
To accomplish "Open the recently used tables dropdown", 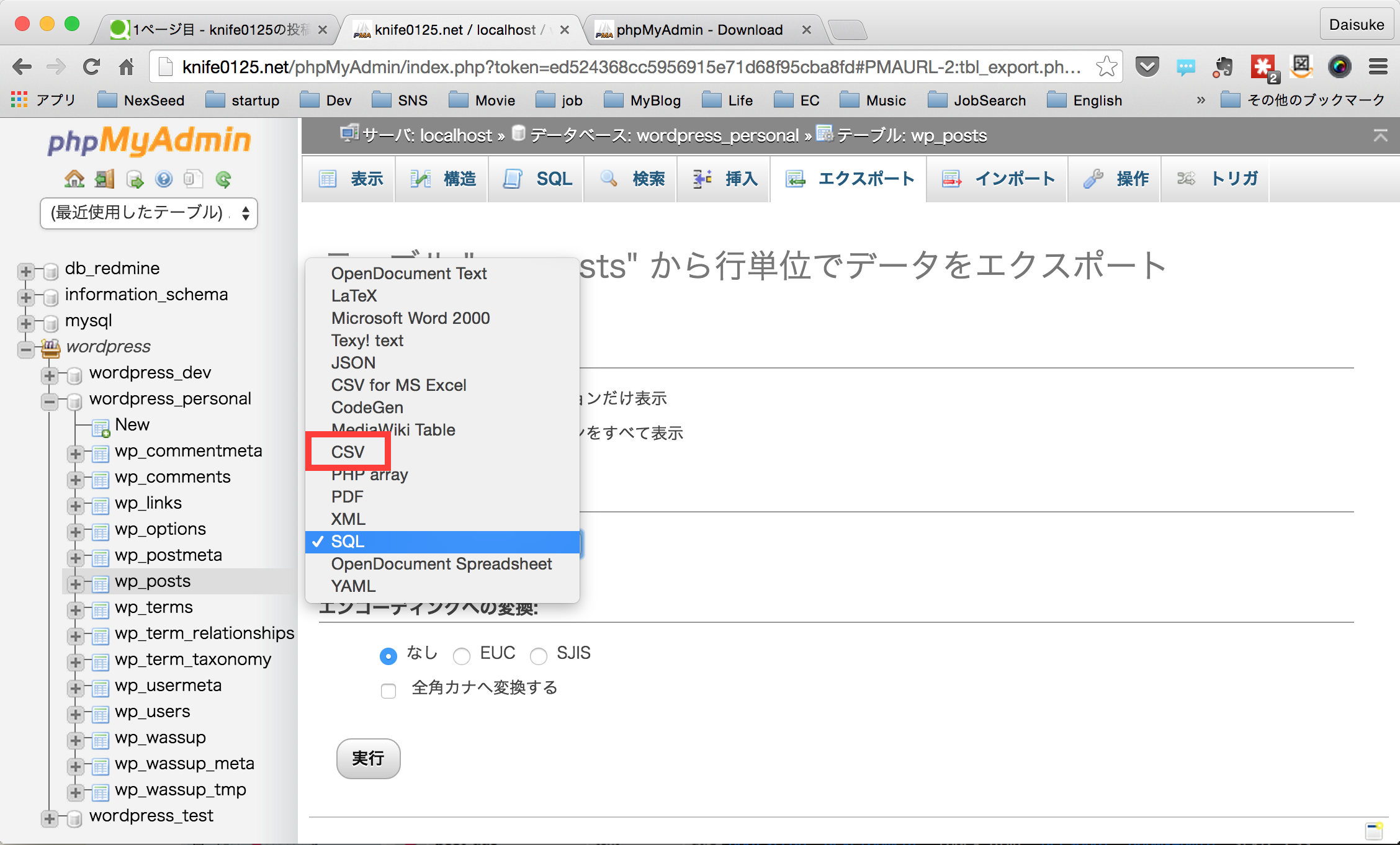I will pyautogui.click(x=148, y=213).
